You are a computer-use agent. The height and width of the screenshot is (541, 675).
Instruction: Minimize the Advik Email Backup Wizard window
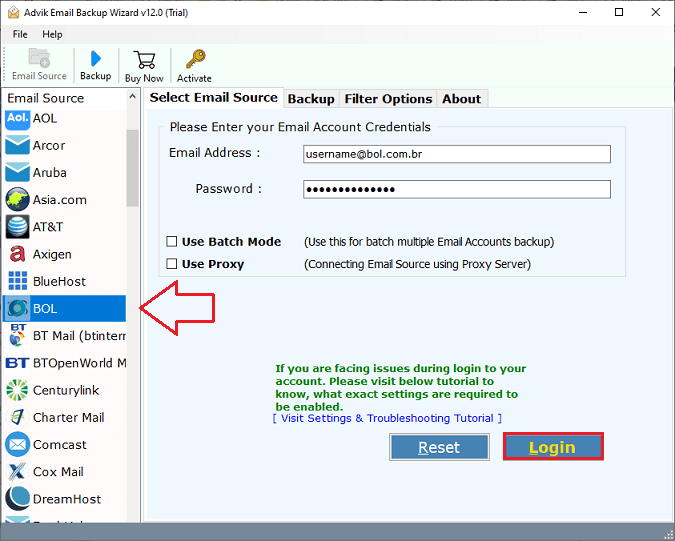click(x=583, y=12)
